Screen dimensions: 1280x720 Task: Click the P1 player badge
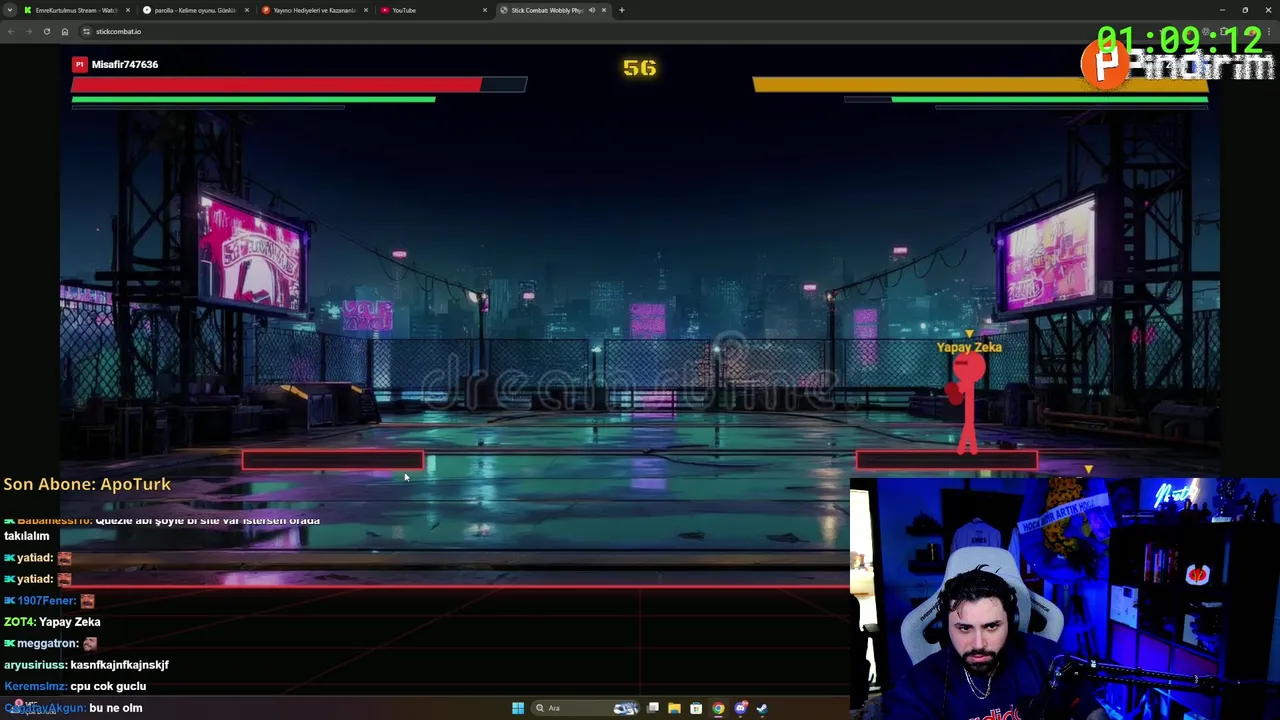click(79, 64)
